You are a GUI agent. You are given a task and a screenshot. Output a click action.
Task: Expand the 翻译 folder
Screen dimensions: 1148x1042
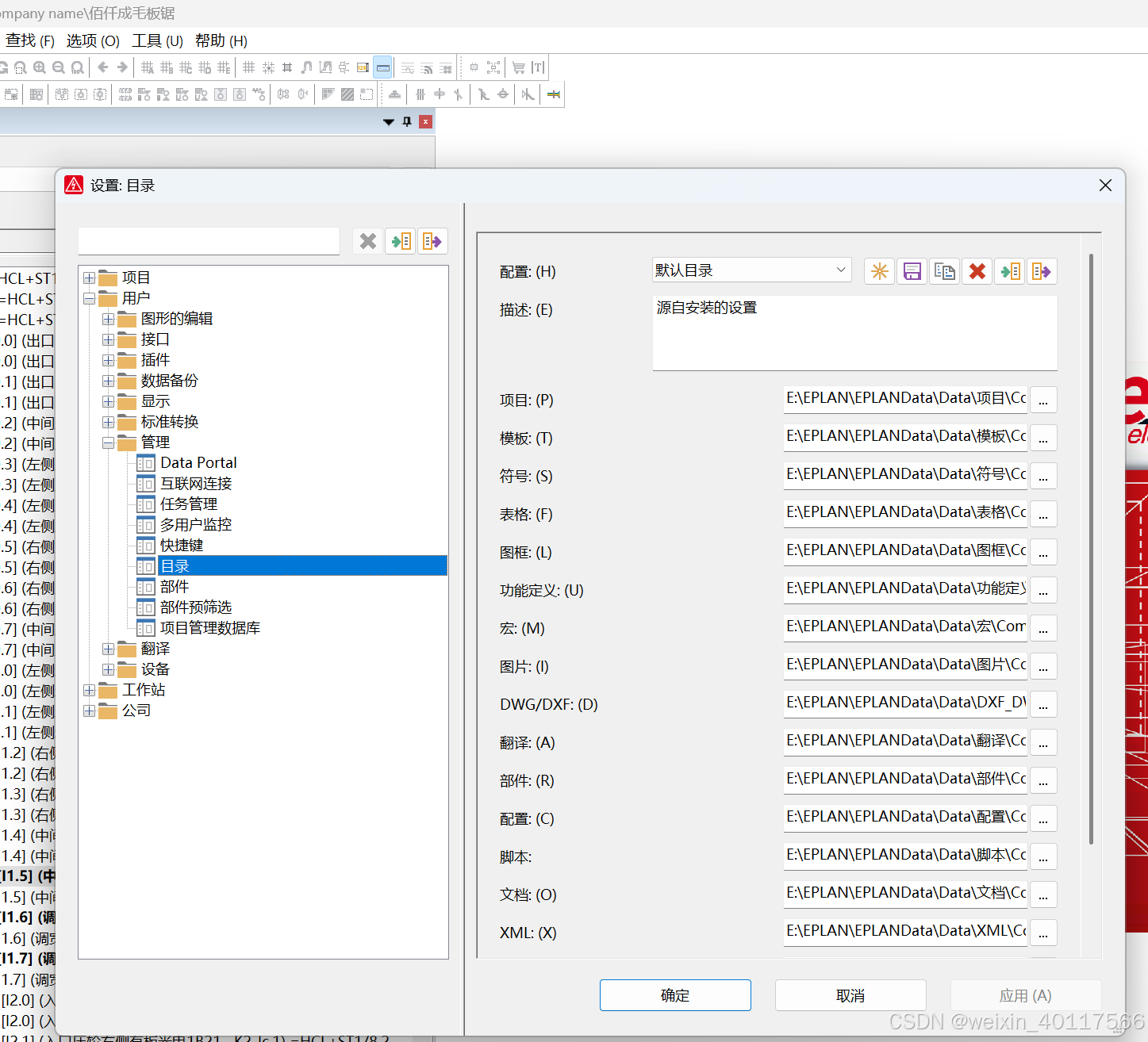[x=109, y=649]
